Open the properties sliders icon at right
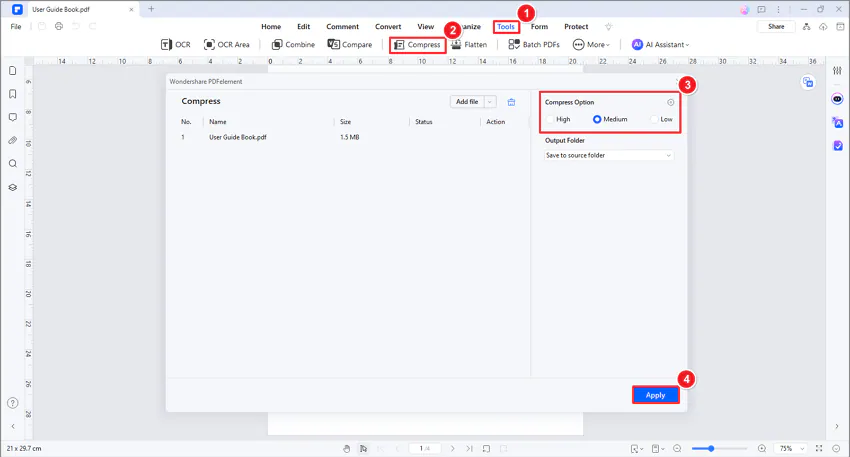This screenshot has height=457, width=850. pyautogui.click(x=838, y=71)
